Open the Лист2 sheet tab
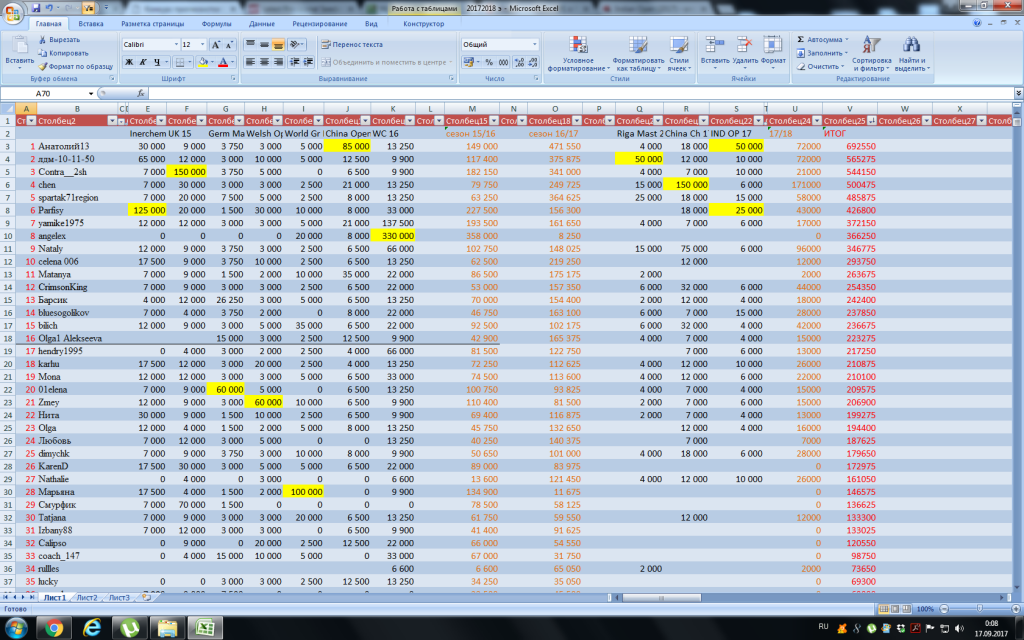Screen dimensions: 1024x640 [x=87, y=597]
